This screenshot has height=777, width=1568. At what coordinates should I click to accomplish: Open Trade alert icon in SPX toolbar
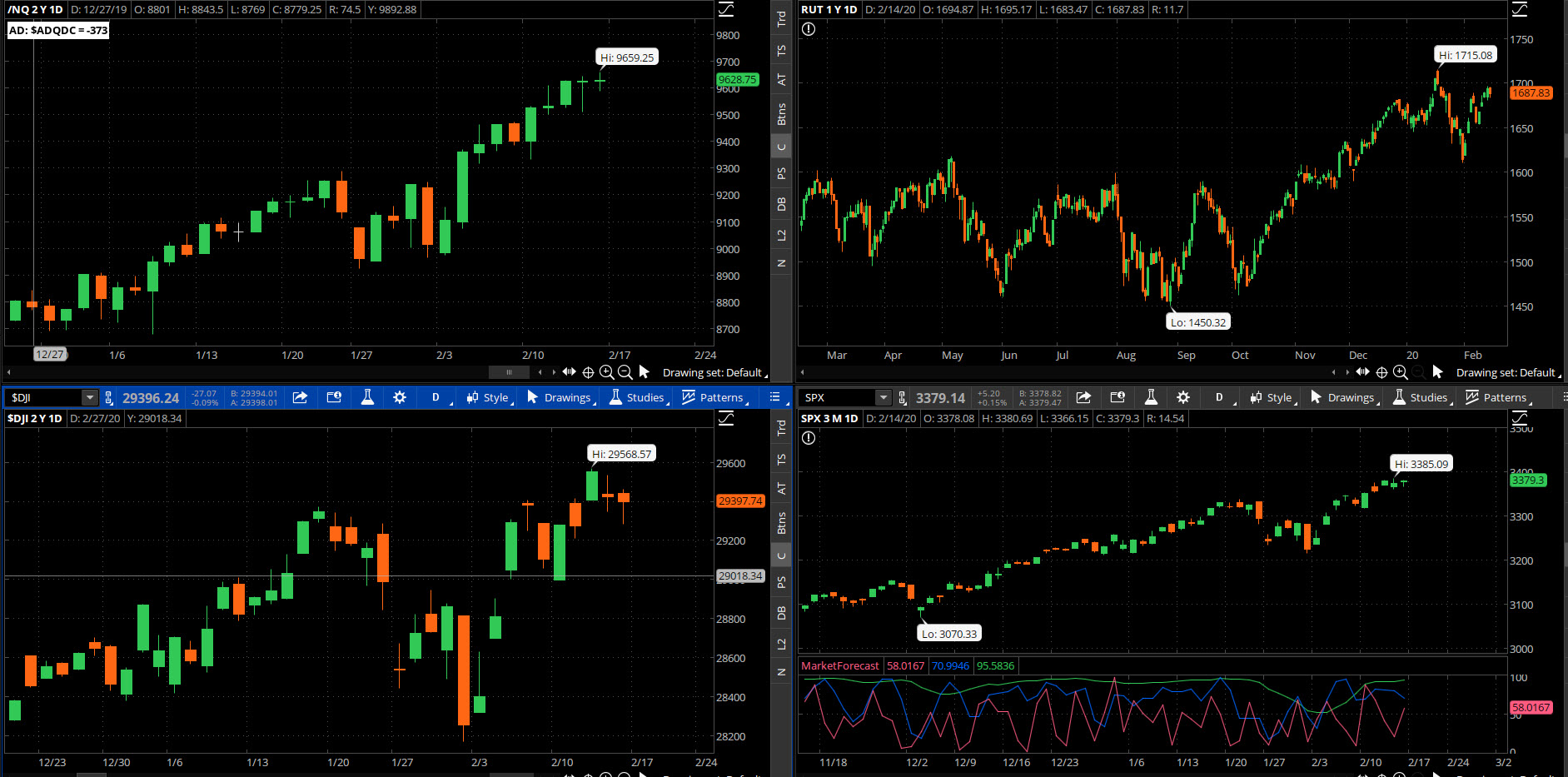pos(1118,397)
